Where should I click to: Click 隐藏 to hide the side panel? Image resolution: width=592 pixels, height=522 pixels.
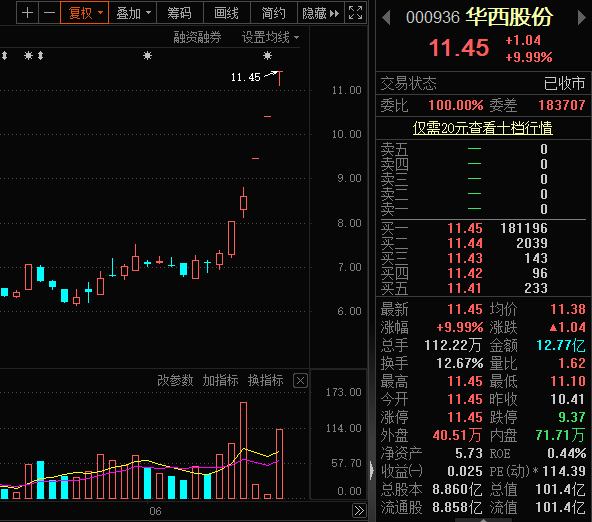321,13
